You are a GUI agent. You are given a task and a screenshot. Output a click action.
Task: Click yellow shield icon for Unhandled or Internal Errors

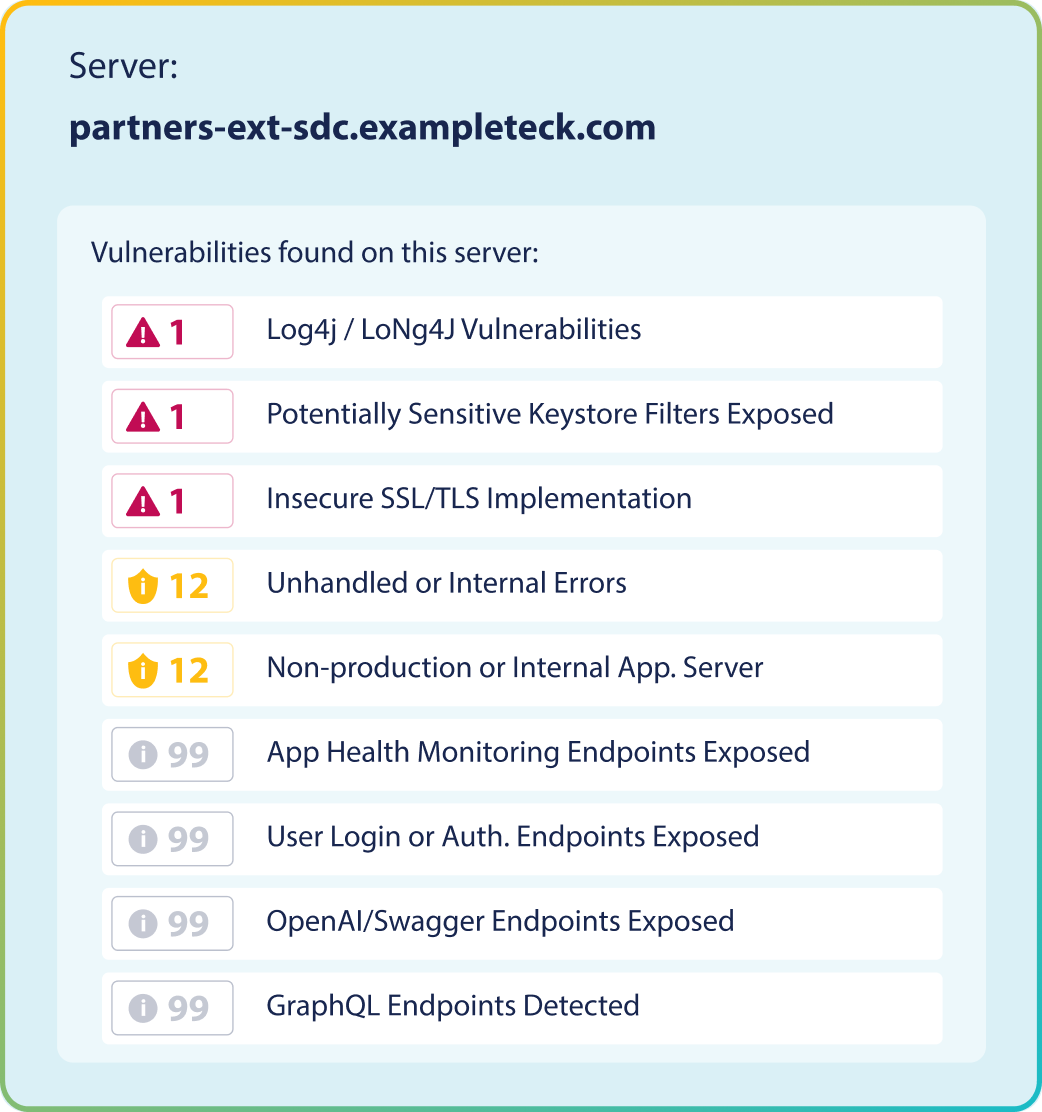coord(144,586)
